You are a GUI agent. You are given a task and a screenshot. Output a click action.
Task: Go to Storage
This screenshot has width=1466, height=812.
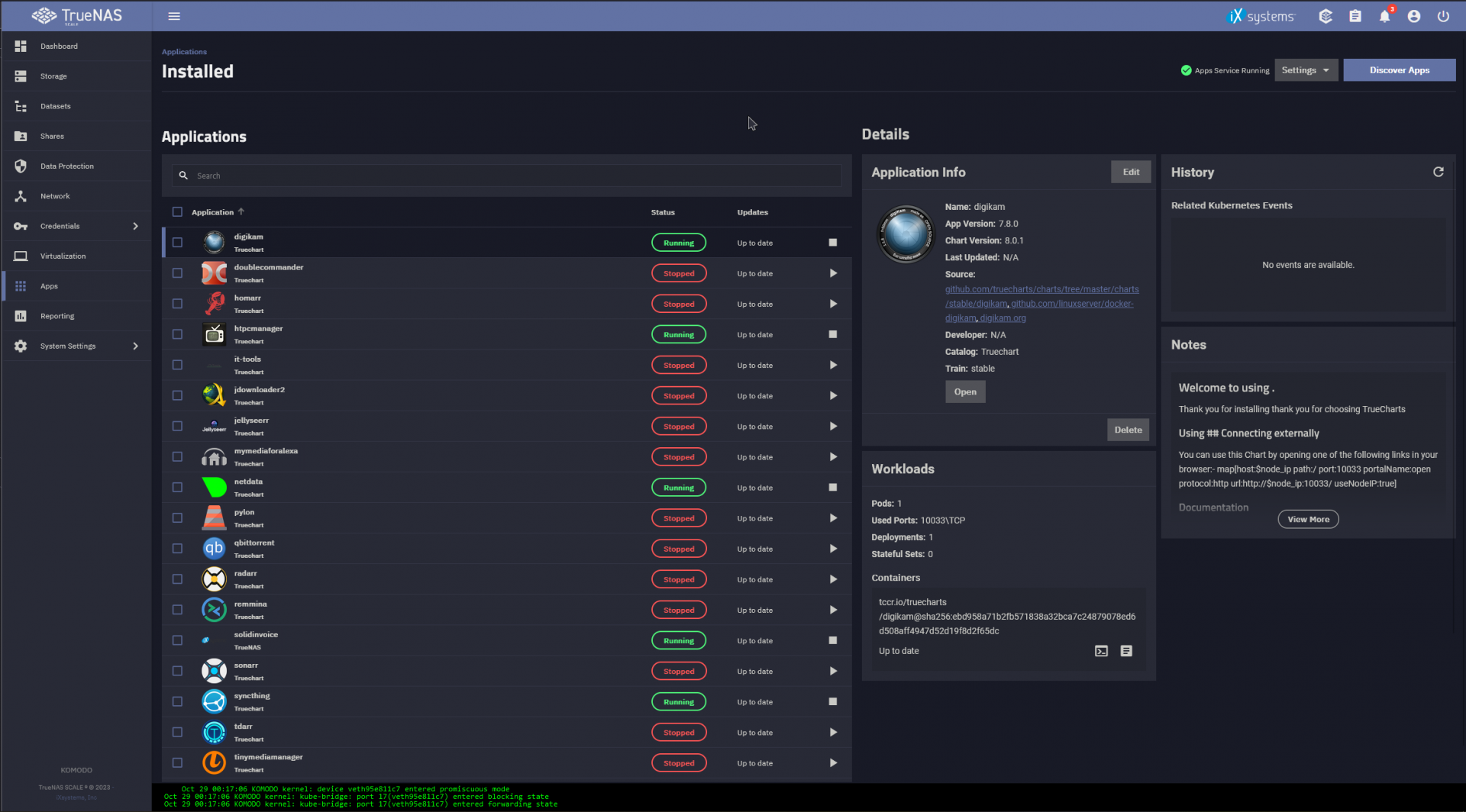coord(76,76)
